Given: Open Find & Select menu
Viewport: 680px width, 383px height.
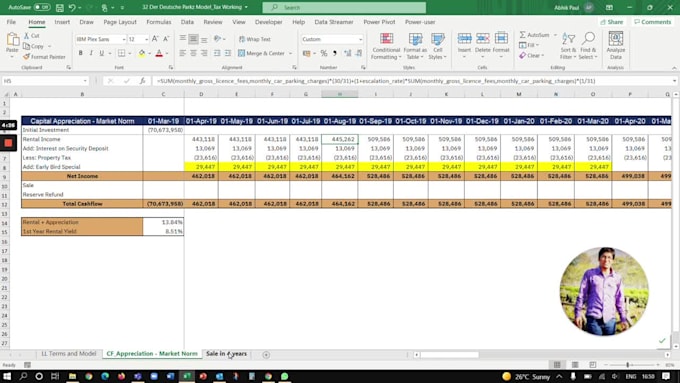Looking at the screenshot, I should click(x=588, y=46).
